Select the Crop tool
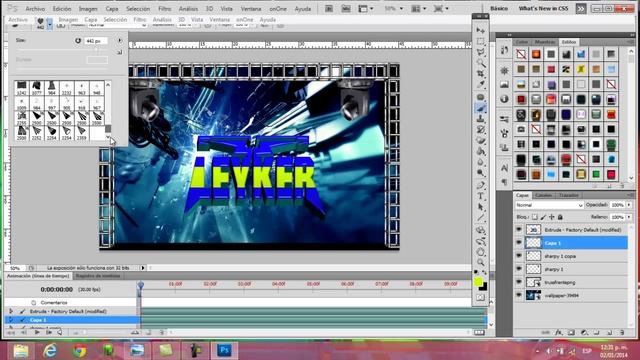 coord(481,74)
